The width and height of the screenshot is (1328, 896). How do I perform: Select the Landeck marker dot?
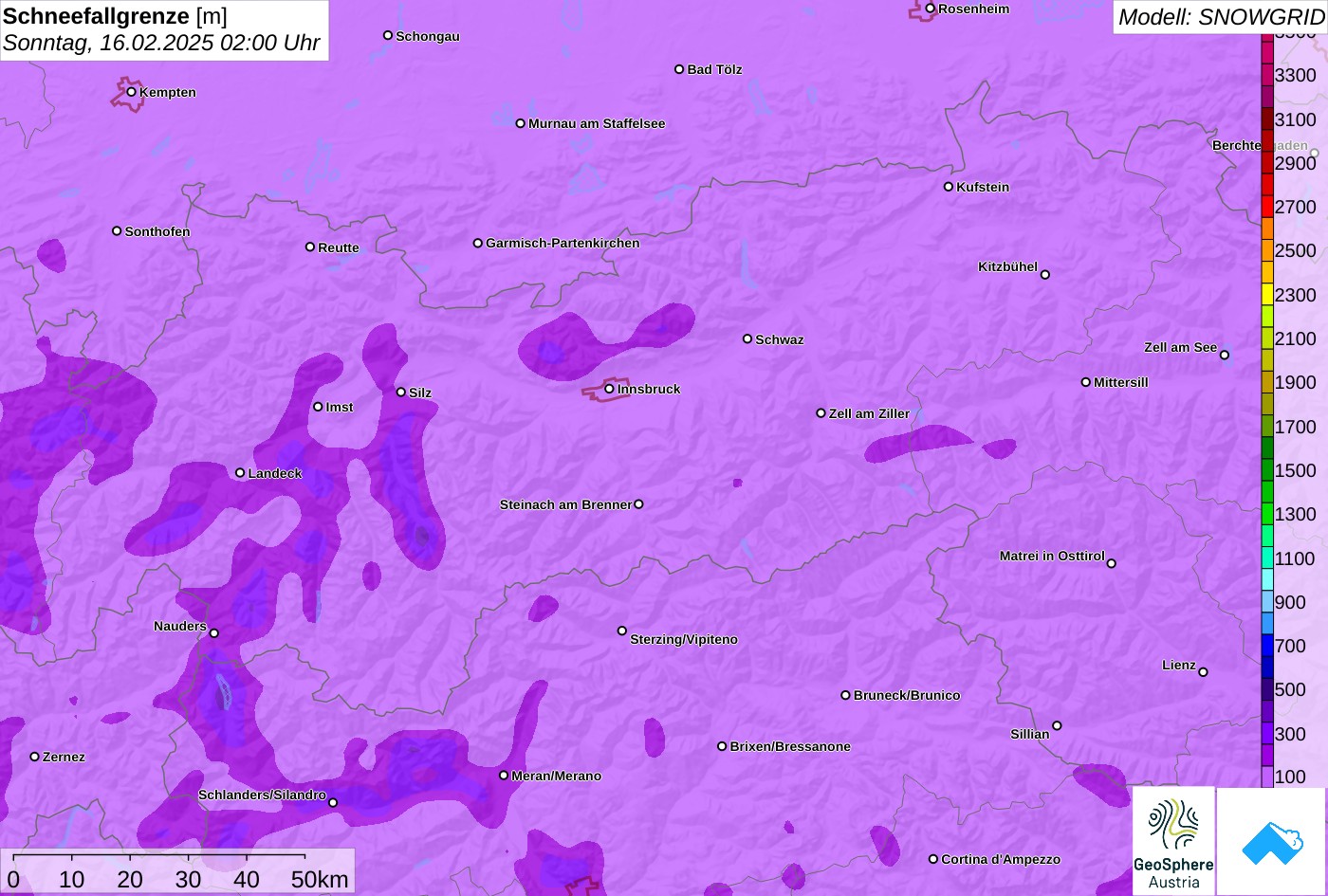tap(240, 473)
